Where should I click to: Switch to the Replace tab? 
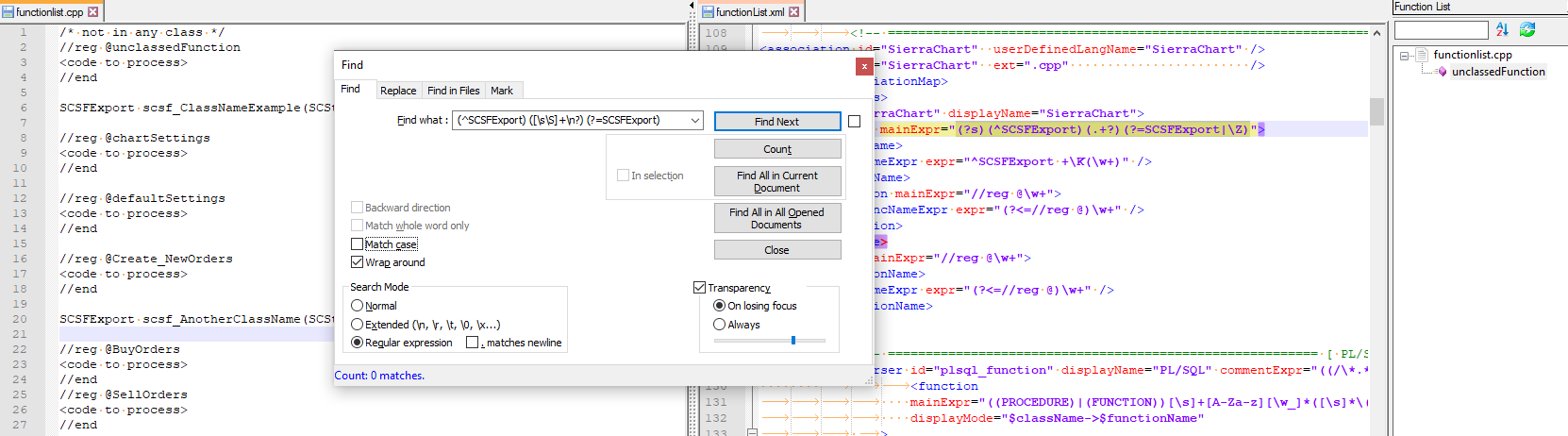point(398,91)
